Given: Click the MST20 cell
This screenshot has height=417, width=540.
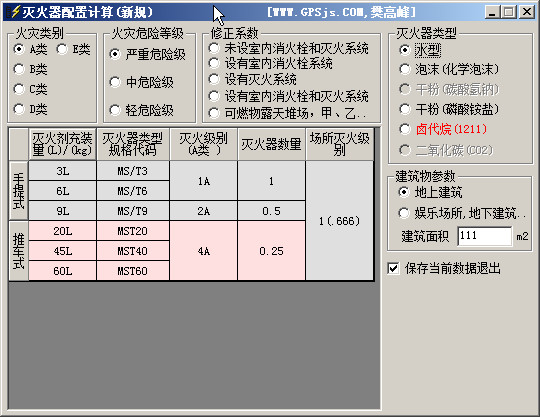Looking at the screenshot, I should point(133,231).
